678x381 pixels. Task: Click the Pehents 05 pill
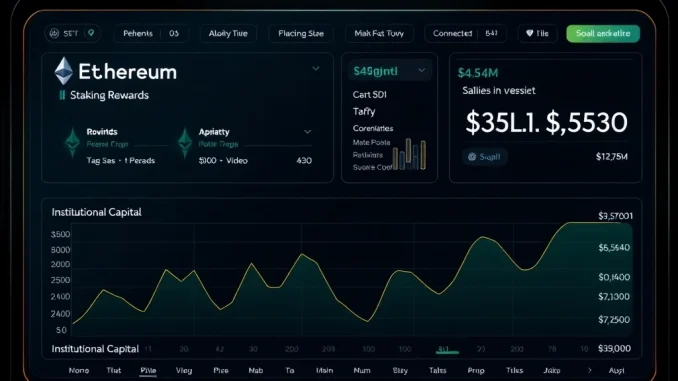click(x=151, y=33)
